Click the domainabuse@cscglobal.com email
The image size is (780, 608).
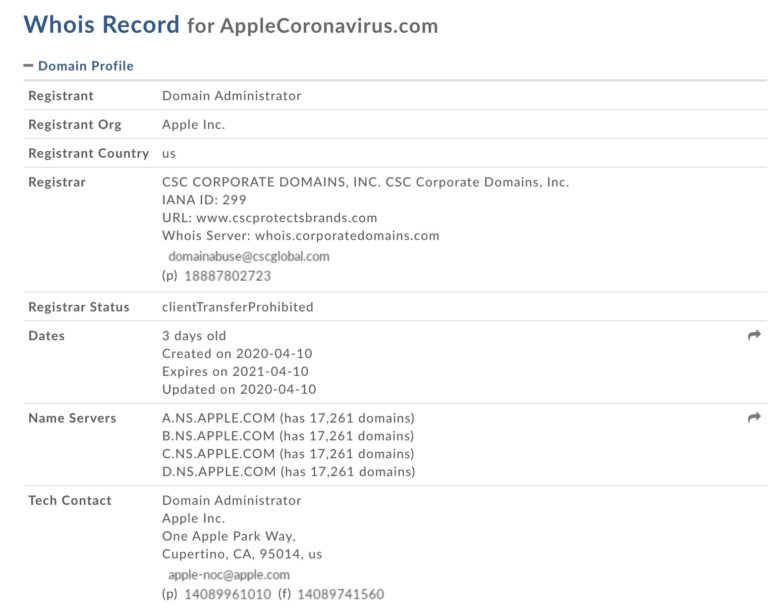point(249,256)
